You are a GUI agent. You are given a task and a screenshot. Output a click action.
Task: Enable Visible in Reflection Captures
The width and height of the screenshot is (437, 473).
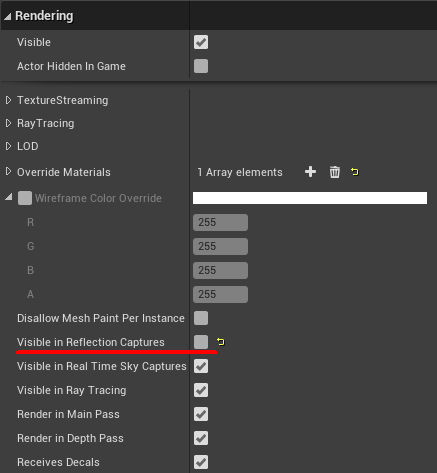pyautogui.click(x=201, y=342)
